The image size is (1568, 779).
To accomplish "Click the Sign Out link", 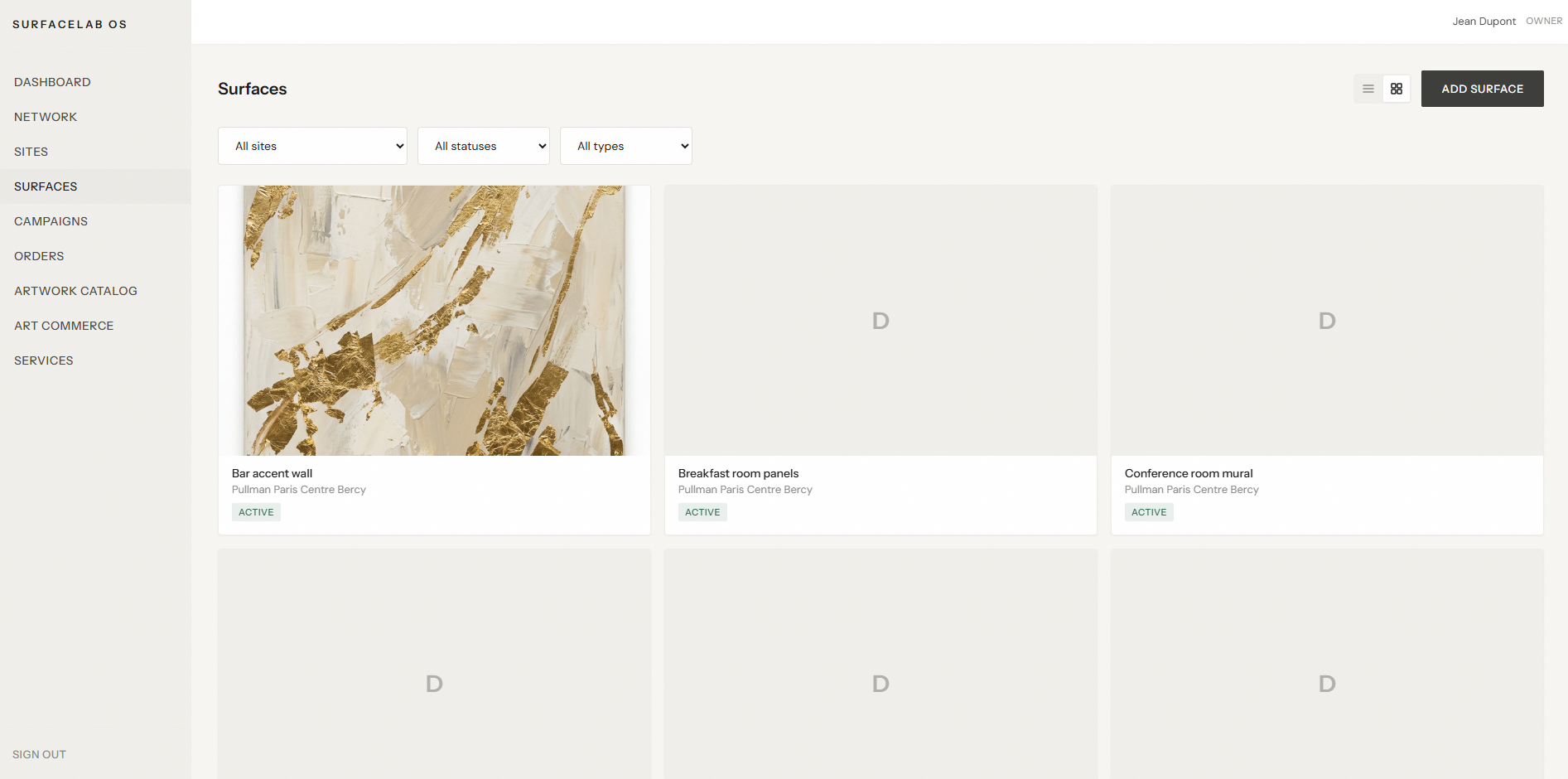I will point(39,754).
